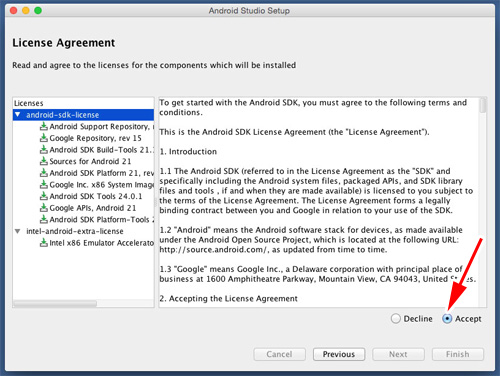500x376 pixels.
Task: Select the Accept radio button
Action: coord(447,319)
